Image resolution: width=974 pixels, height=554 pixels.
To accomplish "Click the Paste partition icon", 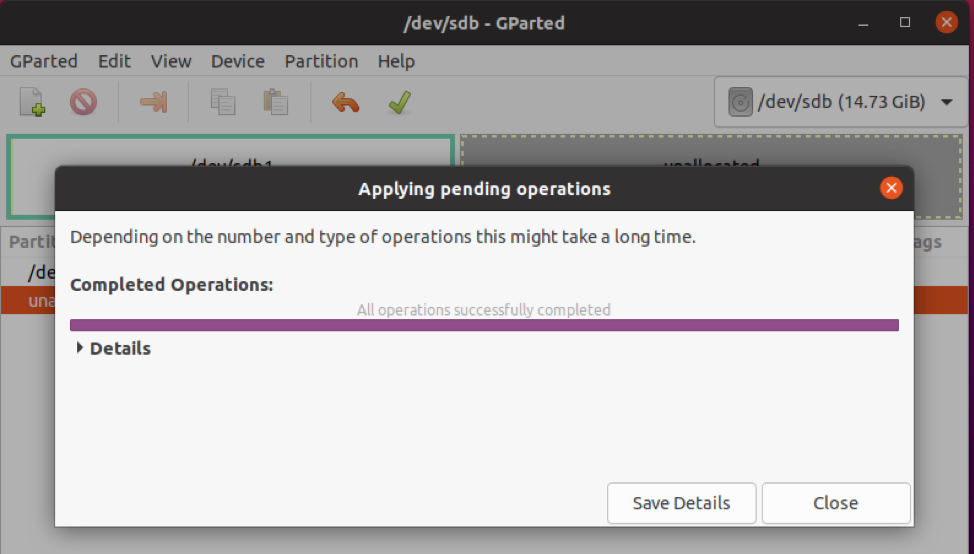I will coord(275,102).
